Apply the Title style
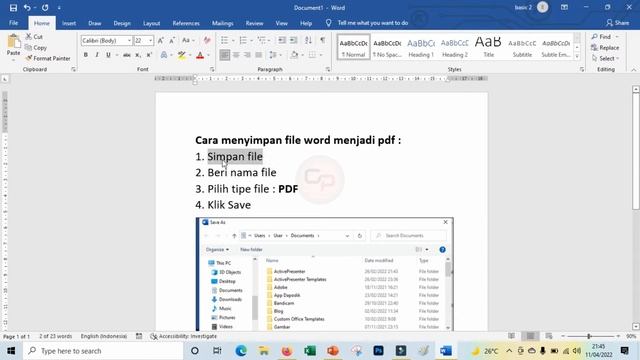The image size is (640, 360). [488, 47]
